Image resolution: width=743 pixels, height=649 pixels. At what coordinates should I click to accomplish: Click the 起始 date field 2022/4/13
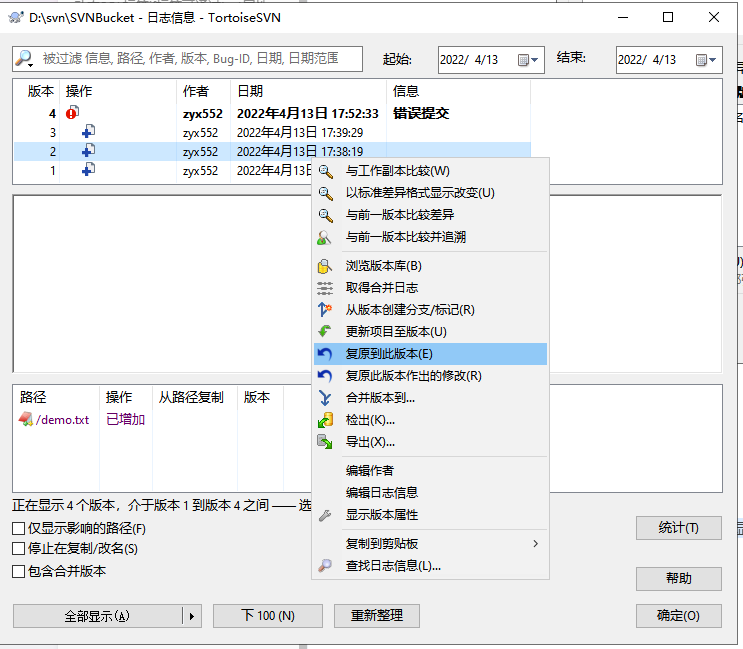point(491,60)
